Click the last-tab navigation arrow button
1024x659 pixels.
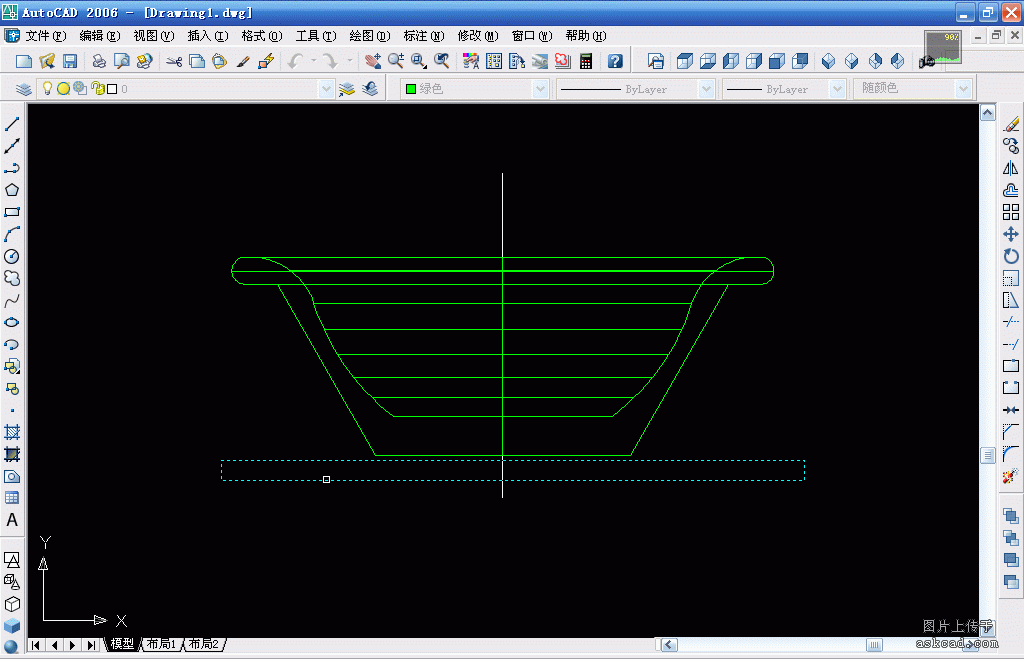(91, 645)
